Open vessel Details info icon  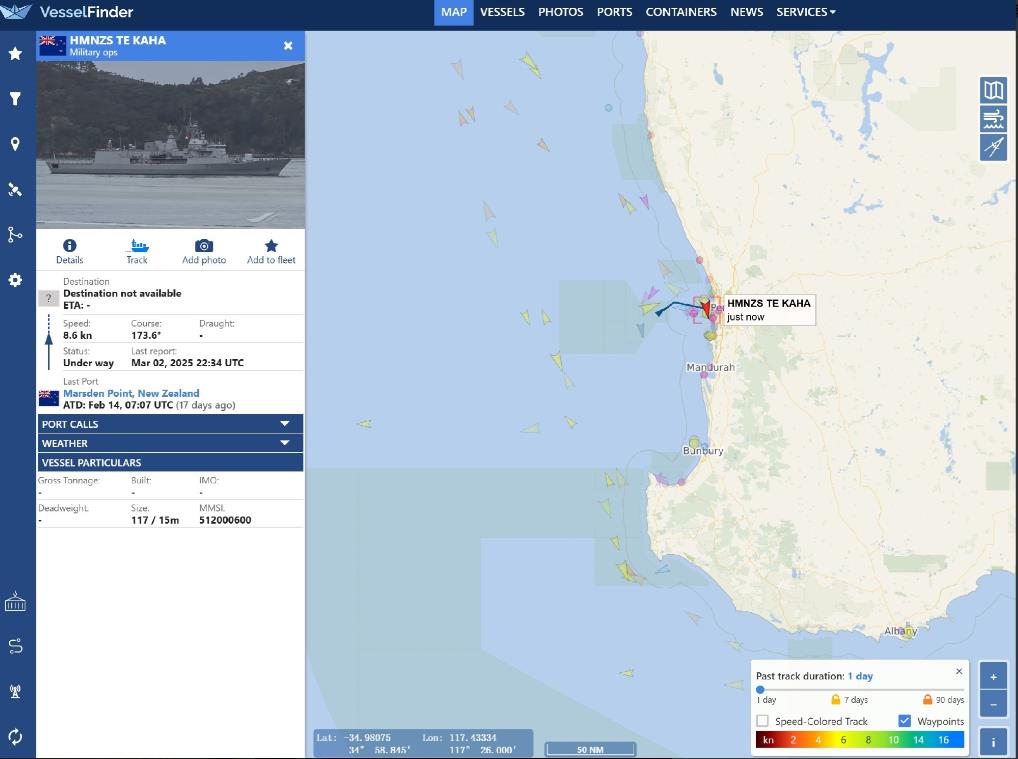tap(69, 245)
